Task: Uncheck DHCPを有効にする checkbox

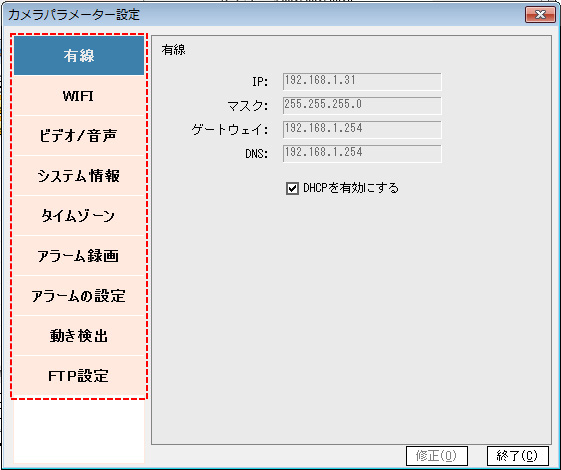Action: point(292,188)
